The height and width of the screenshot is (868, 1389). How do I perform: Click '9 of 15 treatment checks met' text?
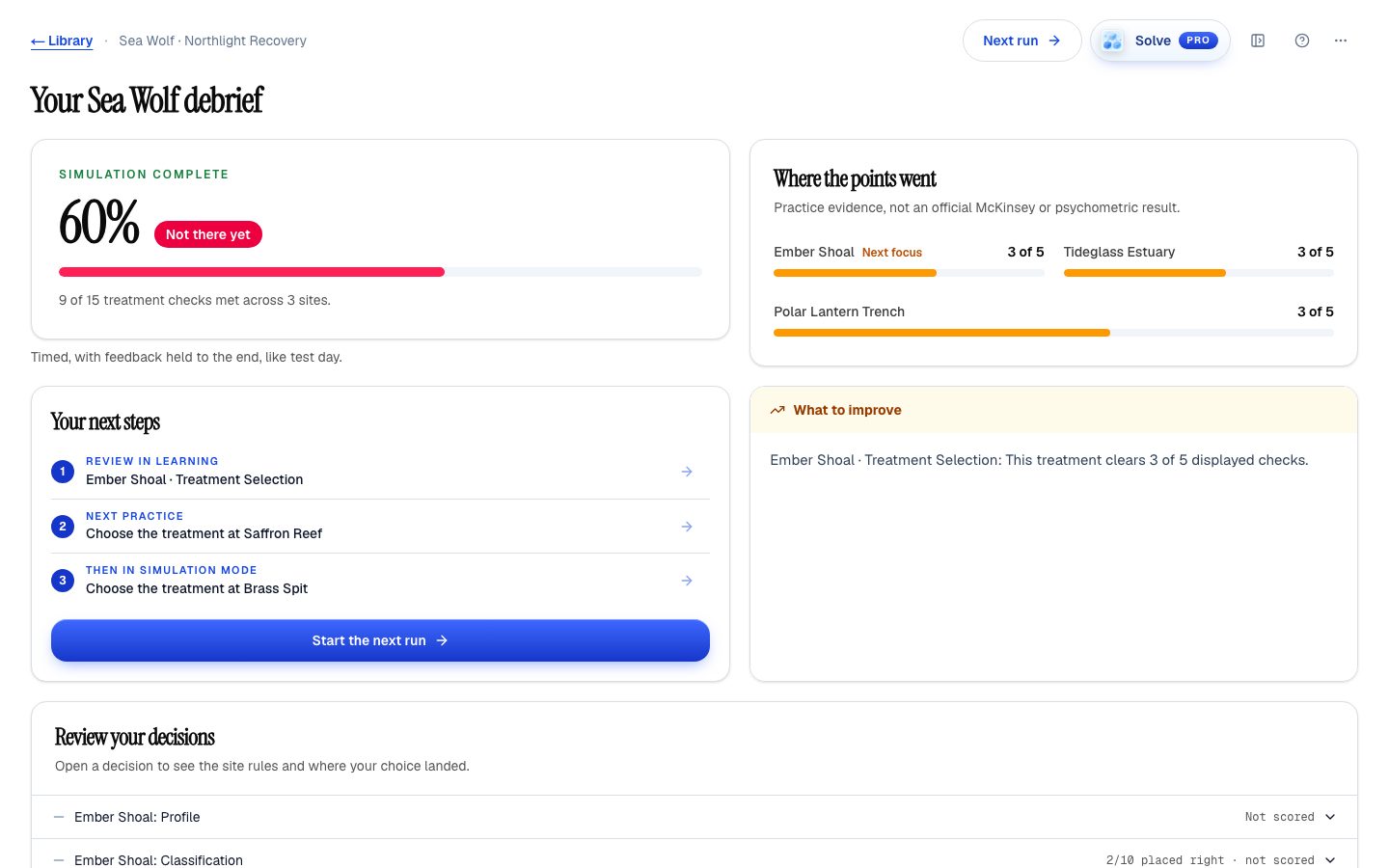pos(195,300)
